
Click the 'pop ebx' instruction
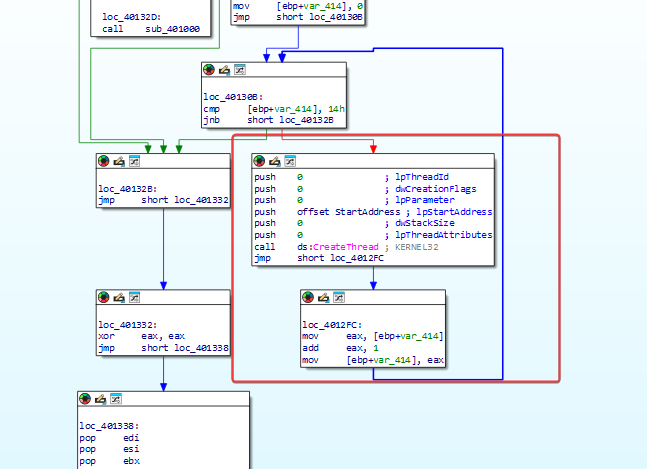point(109,461)
